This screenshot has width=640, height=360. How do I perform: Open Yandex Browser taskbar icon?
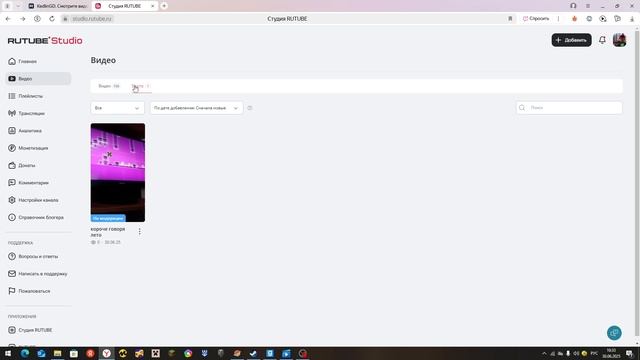point(106,353)
